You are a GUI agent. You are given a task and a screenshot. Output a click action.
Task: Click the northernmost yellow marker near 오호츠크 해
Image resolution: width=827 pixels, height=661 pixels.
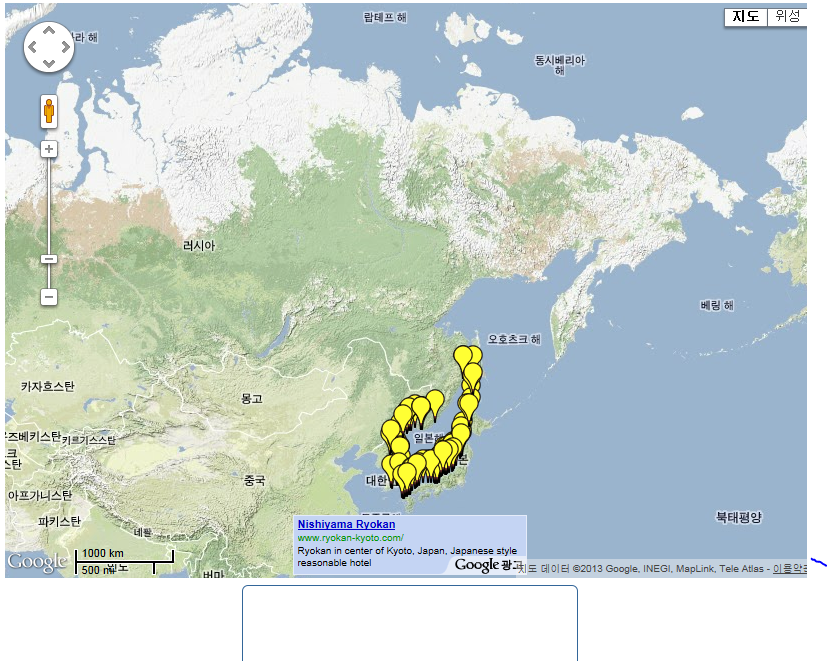click(x=463, y=354)
